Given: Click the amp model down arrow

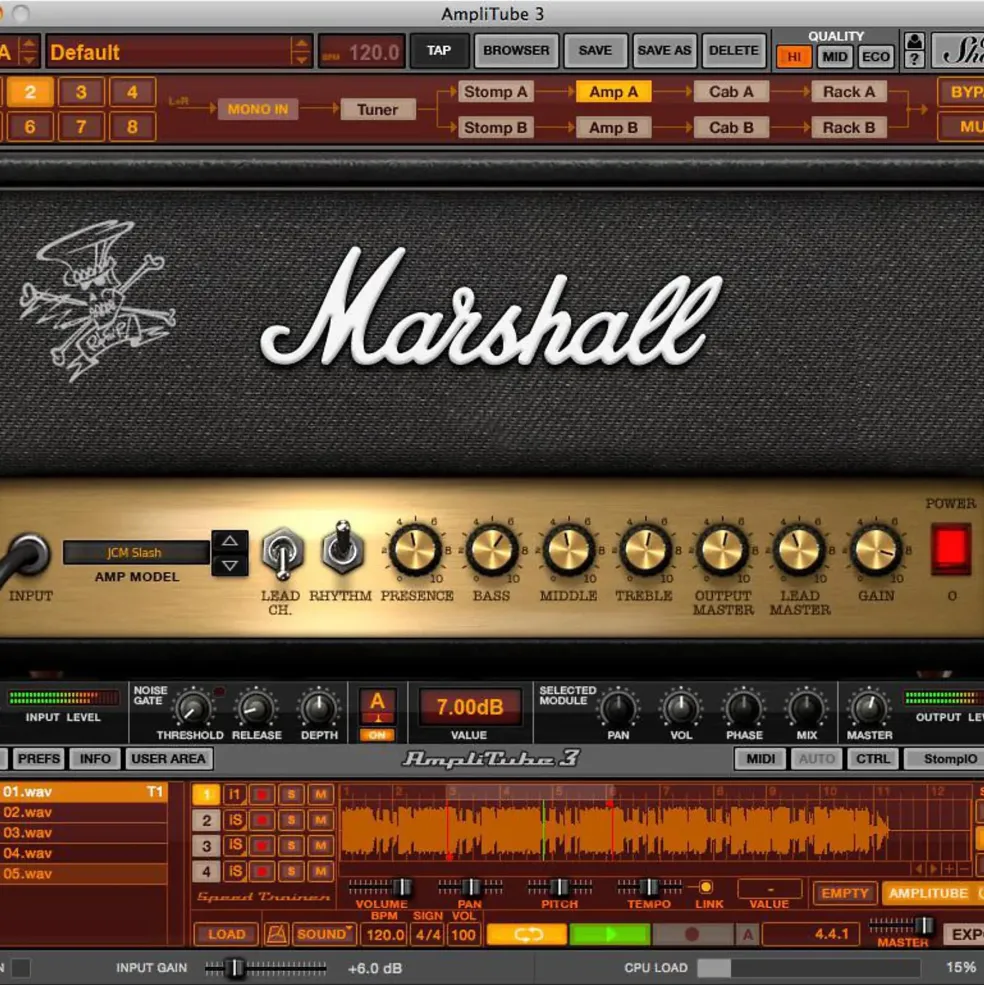Looking at the screenshot, I should [230, 565].
